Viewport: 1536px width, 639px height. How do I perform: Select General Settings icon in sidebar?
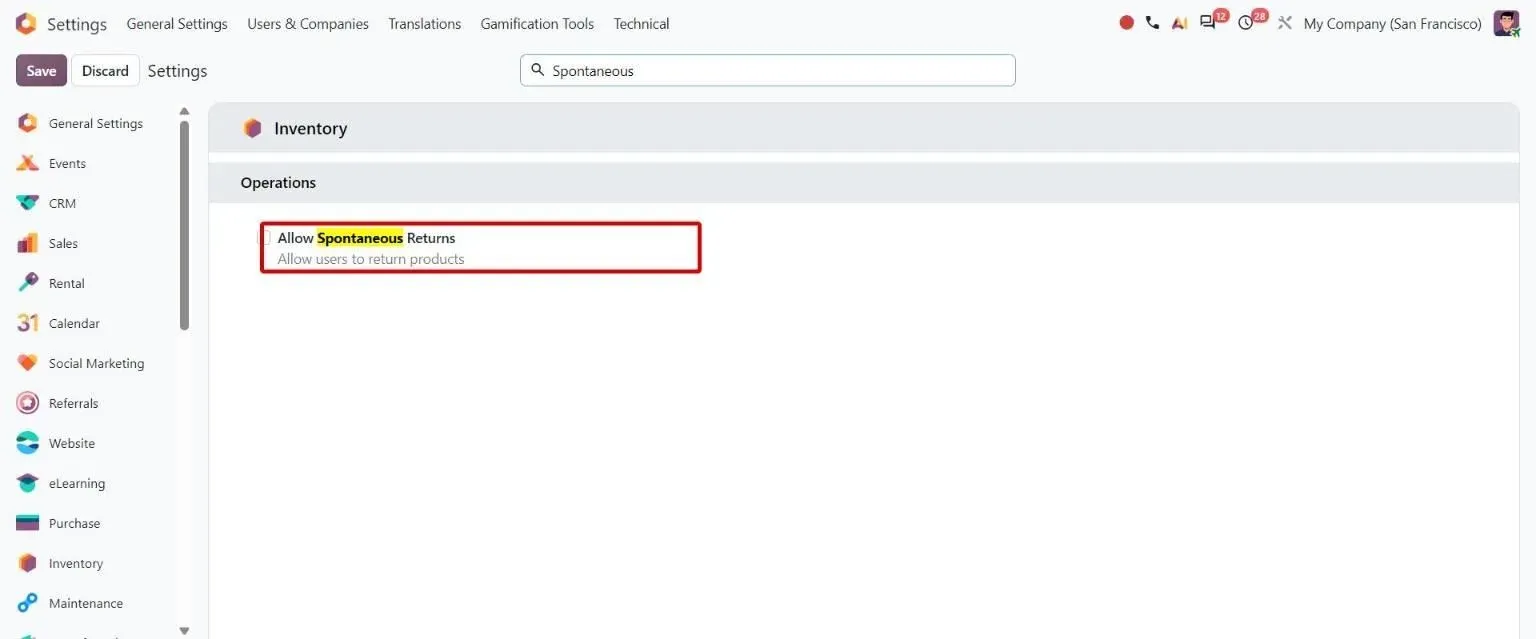click(28, 123)
